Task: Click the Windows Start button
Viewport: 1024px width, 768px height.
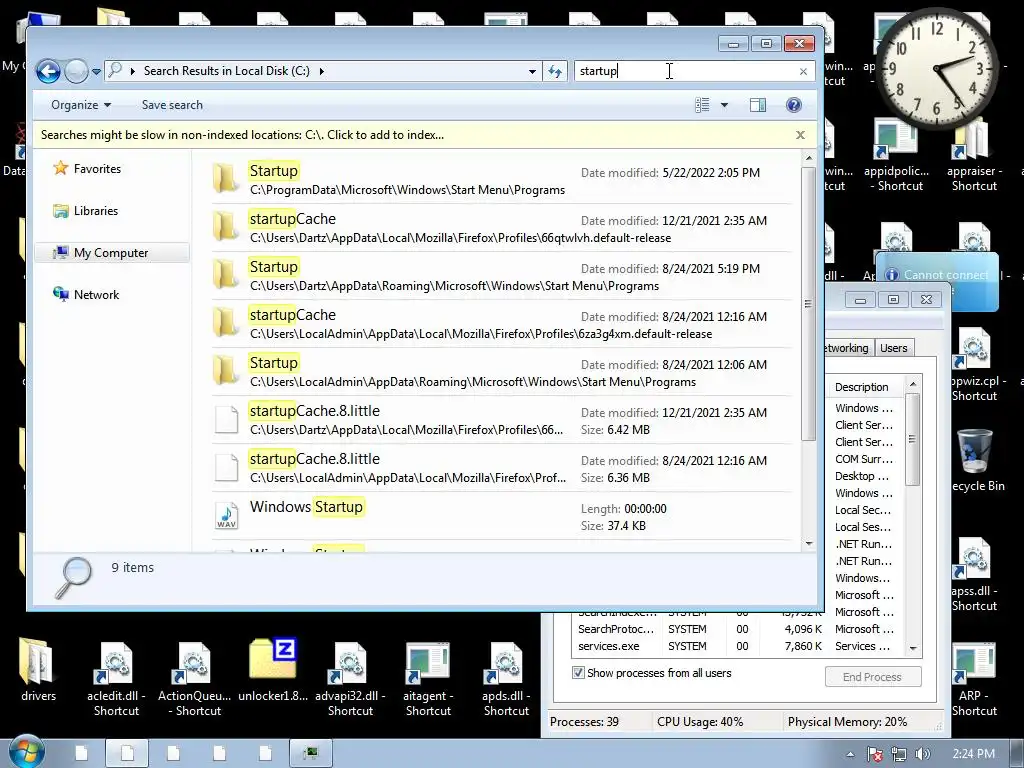Action: coord(26,752)
